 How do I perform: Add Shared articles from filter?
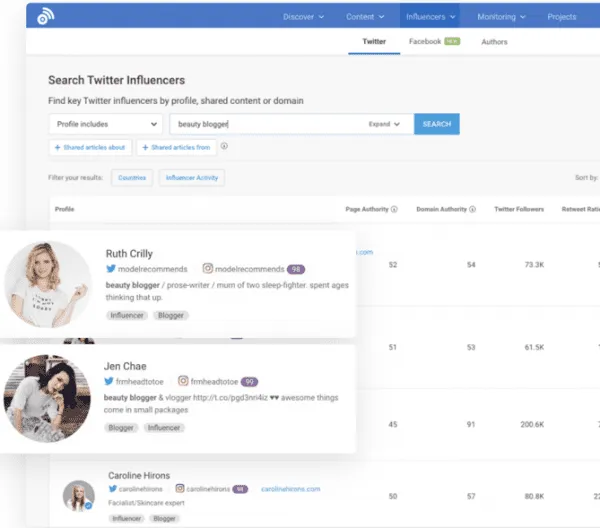(x=176, y=147)
